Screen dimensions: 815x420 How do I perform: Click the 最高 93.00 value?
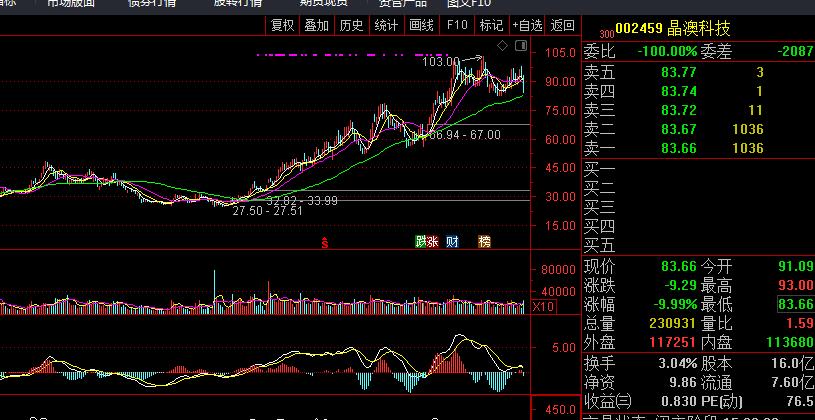[x=796, y=285]
